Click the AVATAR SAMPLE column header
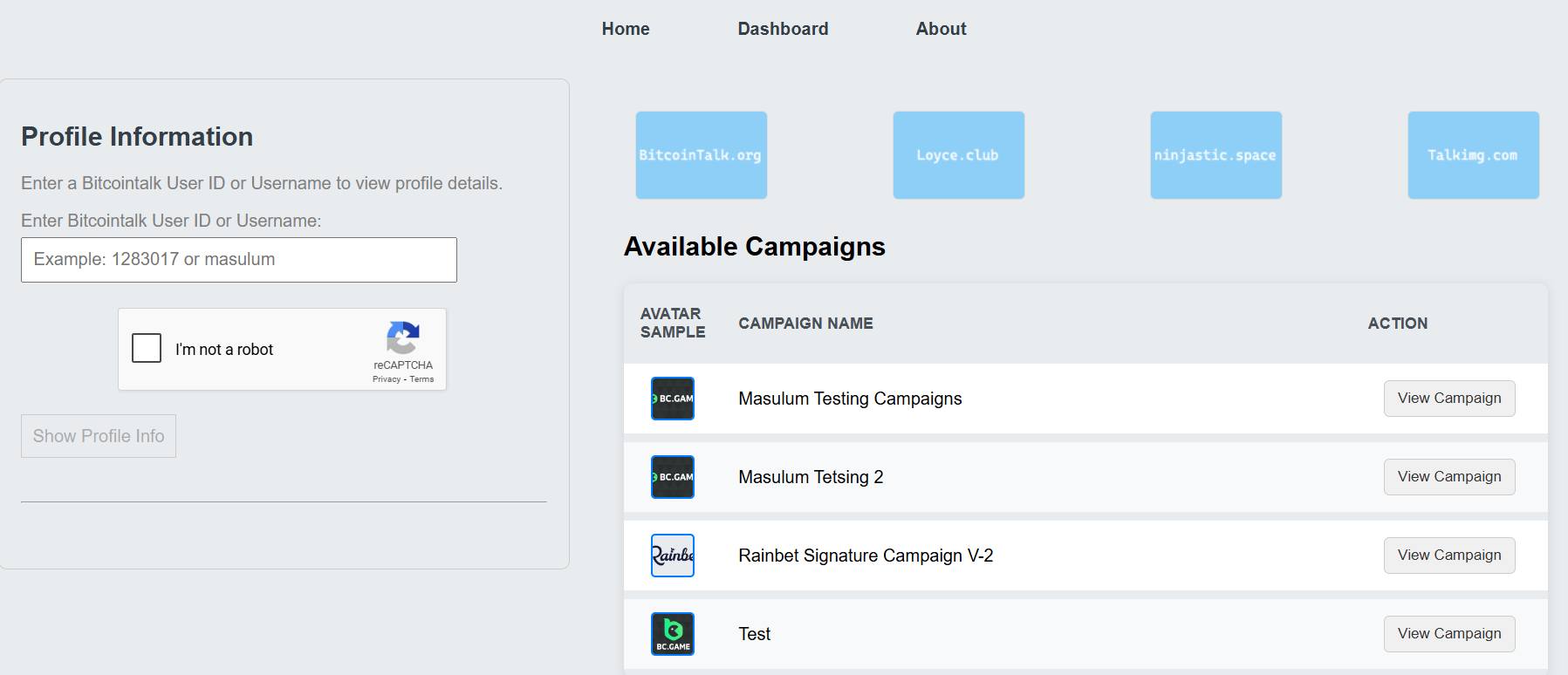 click(x=673, y=323)
